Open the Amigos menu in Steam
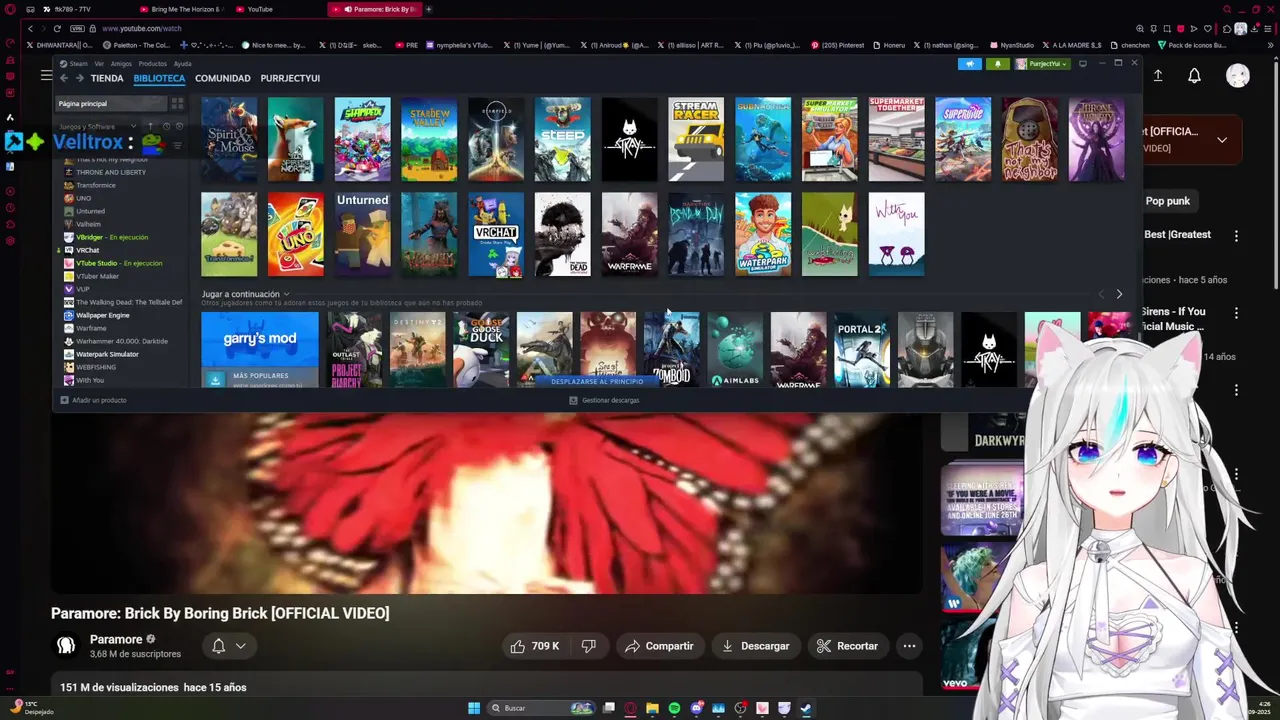The width and height of the screenshot is (1280, 720). click(121, 64)
